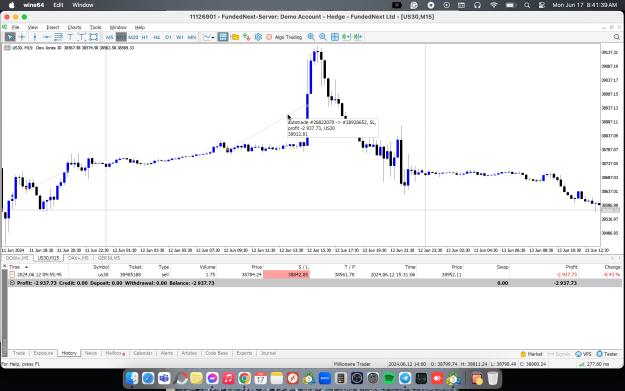The image size is (625, 391).
Task: Open the Exposure tab
Action: pos(43,354)
